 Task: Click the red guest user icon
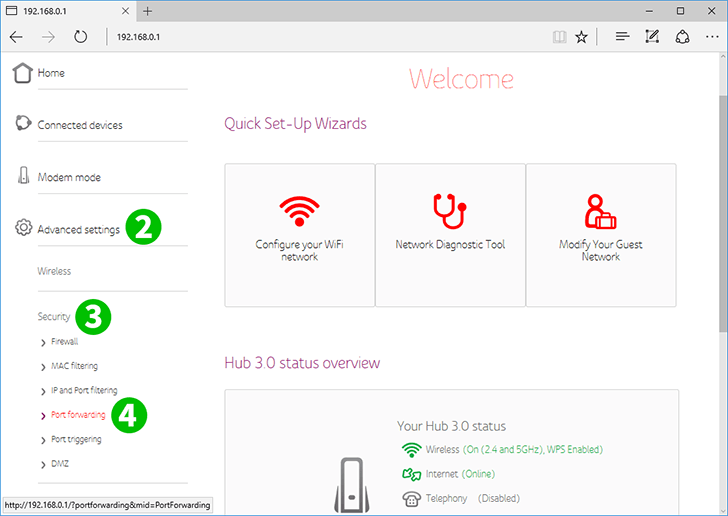tap(600, 212)
